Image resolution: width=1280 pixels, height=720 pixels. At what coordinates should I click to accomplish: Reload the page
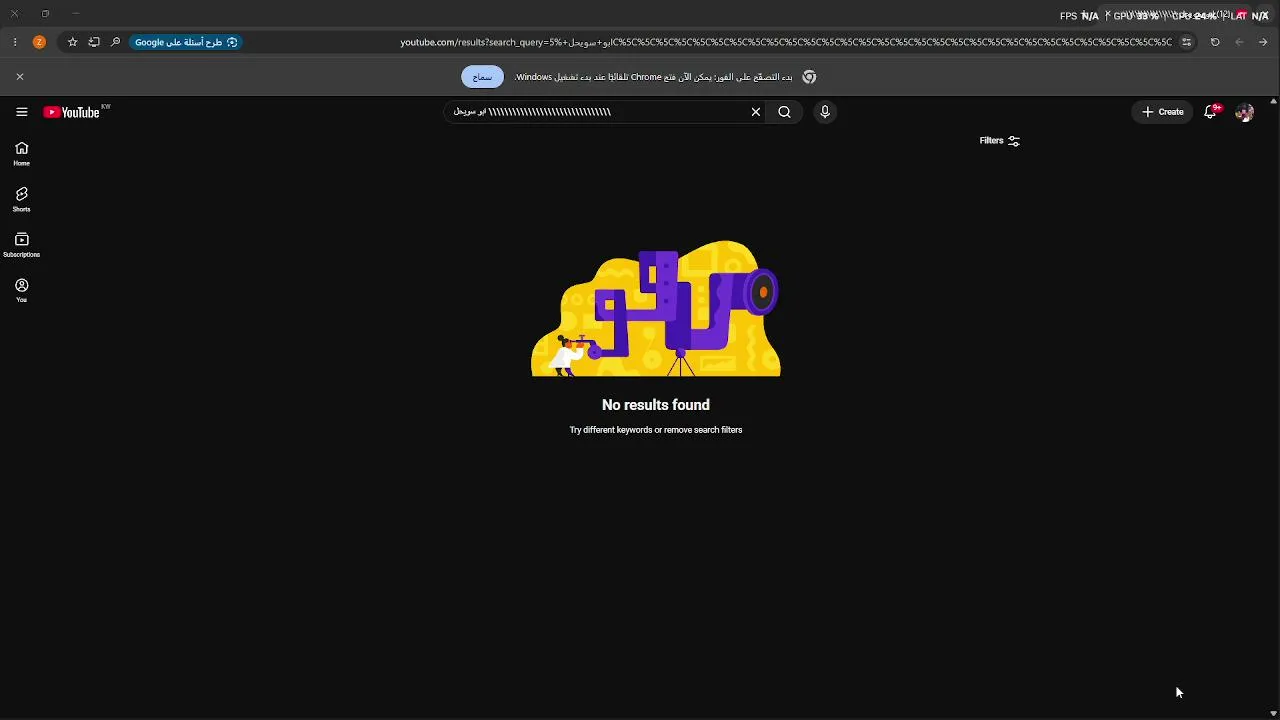1215,42
